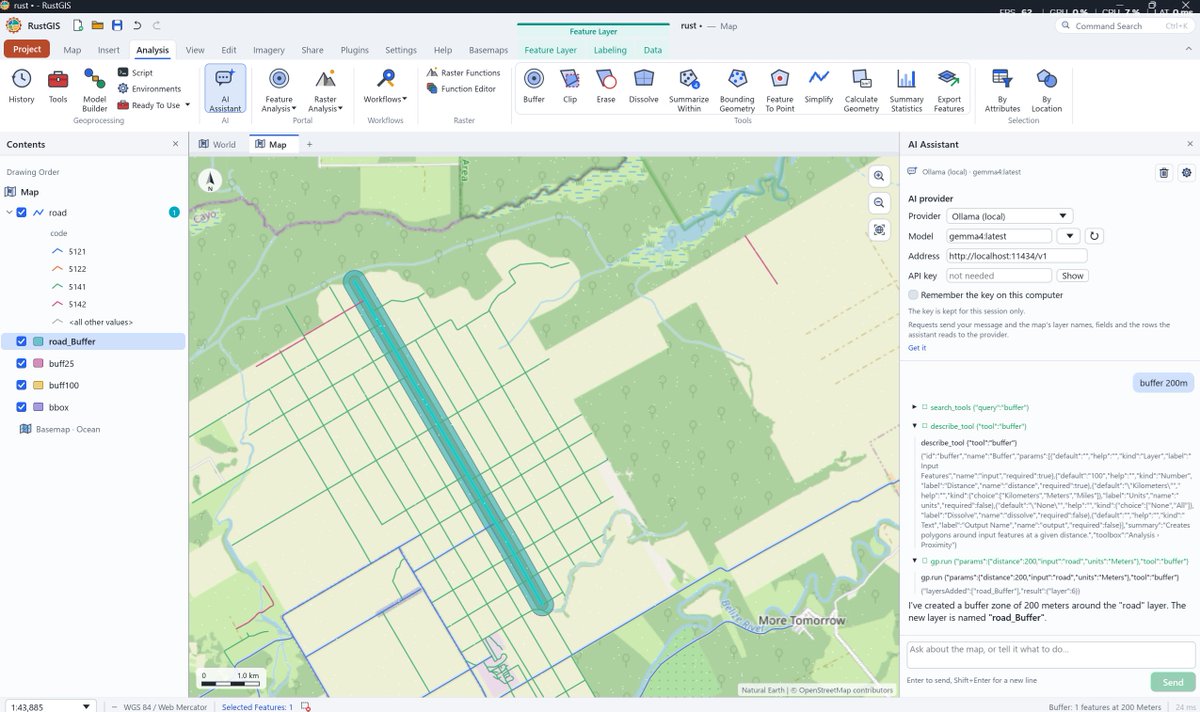The height and width of the screenshot is (712, 1200).
Task: Expand Feature Analysis dropdown
Action: point(279,90)
